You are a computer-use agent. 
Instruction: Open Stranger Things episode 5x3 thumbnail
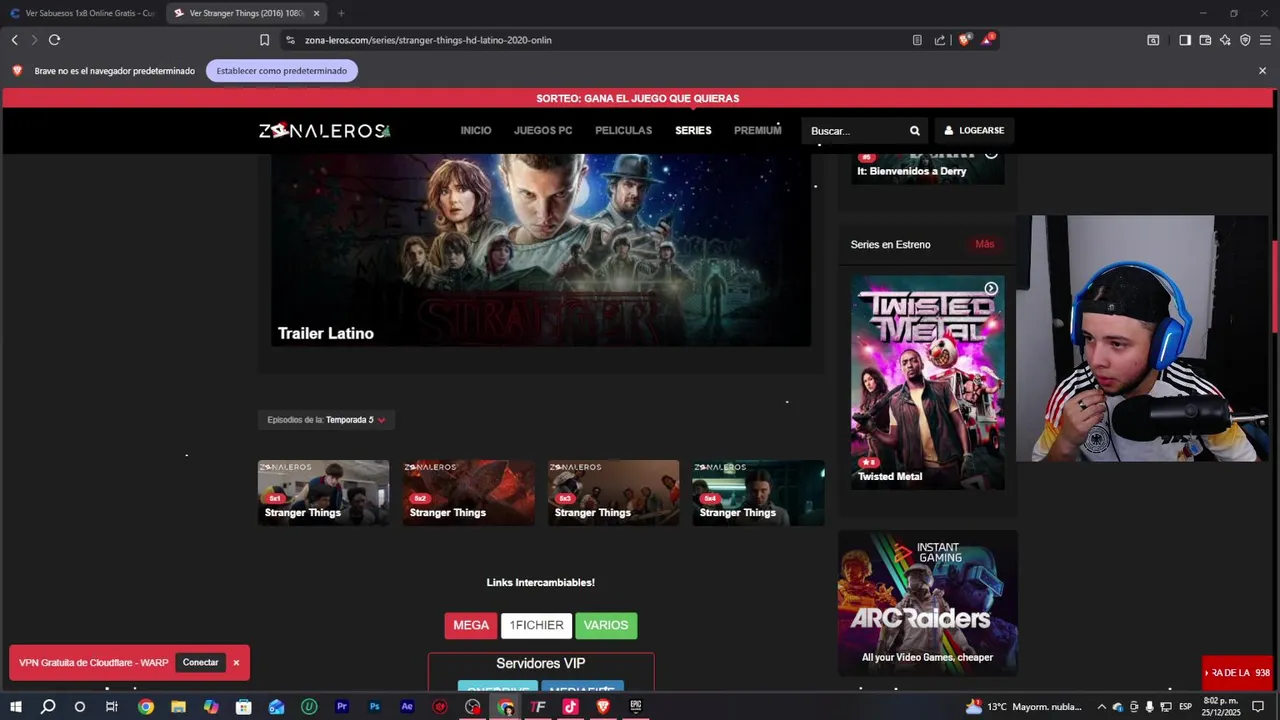click(613, 493)
